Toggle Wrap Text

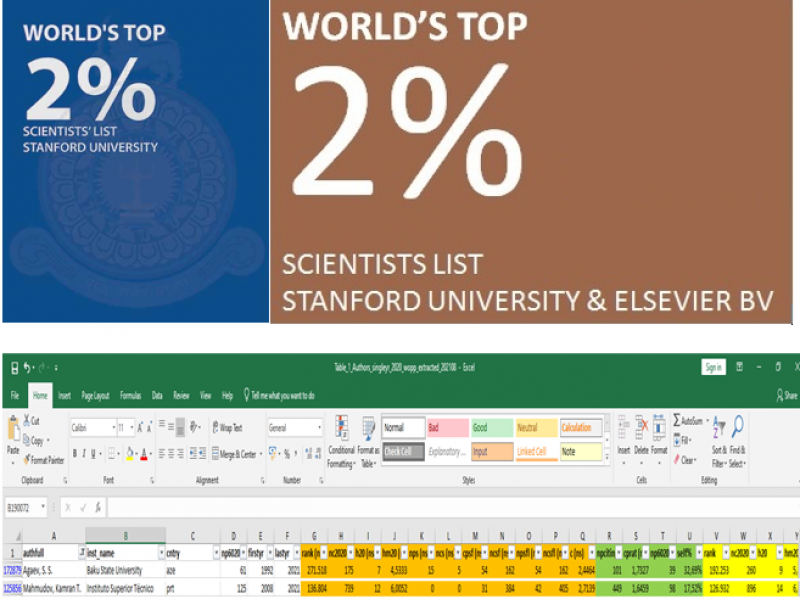click(x=227, y=428)
